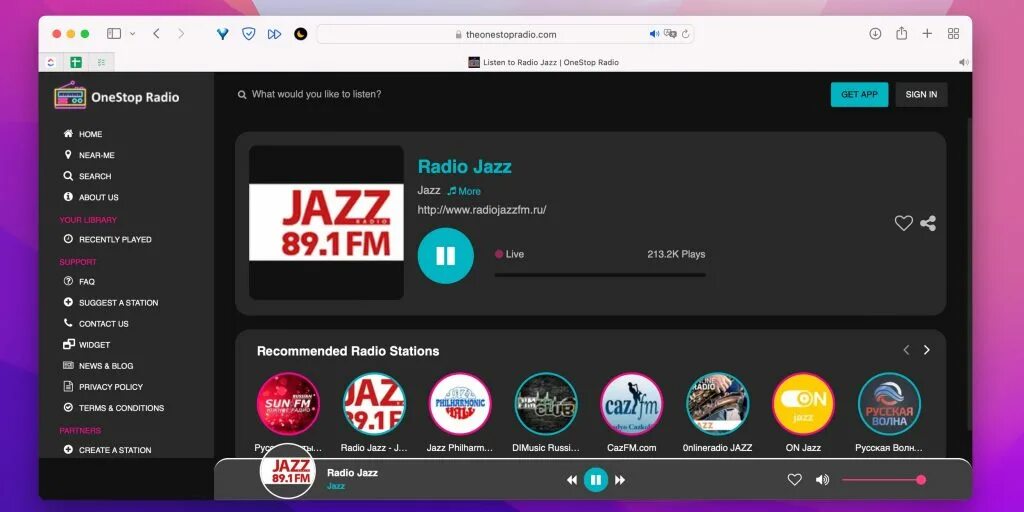Pause playback in the bottom player bar
Image resolution: width=1024 pixels, height=512 pixels.
[x=596, y=480]
